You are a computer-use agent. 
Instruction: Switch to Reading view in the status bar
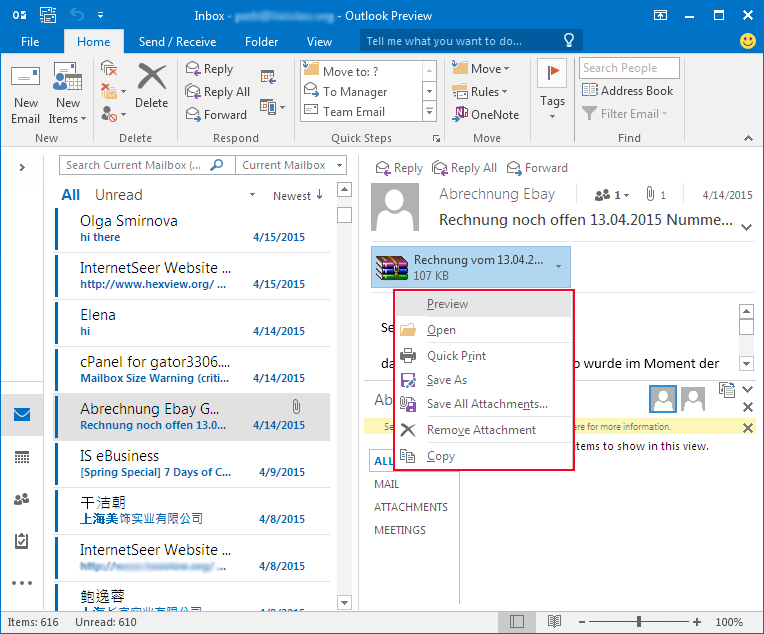click(554, 622)
